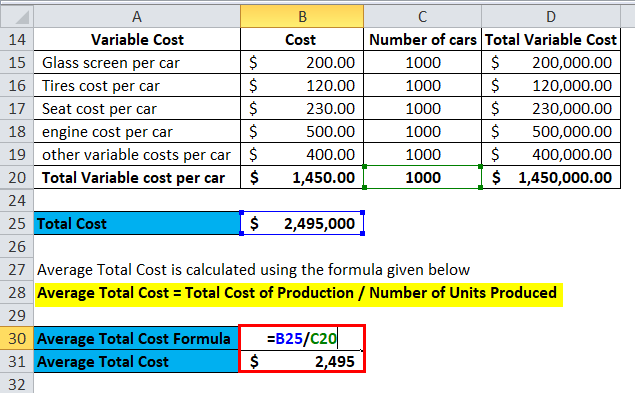Screen dimensions: 635x393
Task: Select the Tires cost per car cell
Action: click(137, 86)
